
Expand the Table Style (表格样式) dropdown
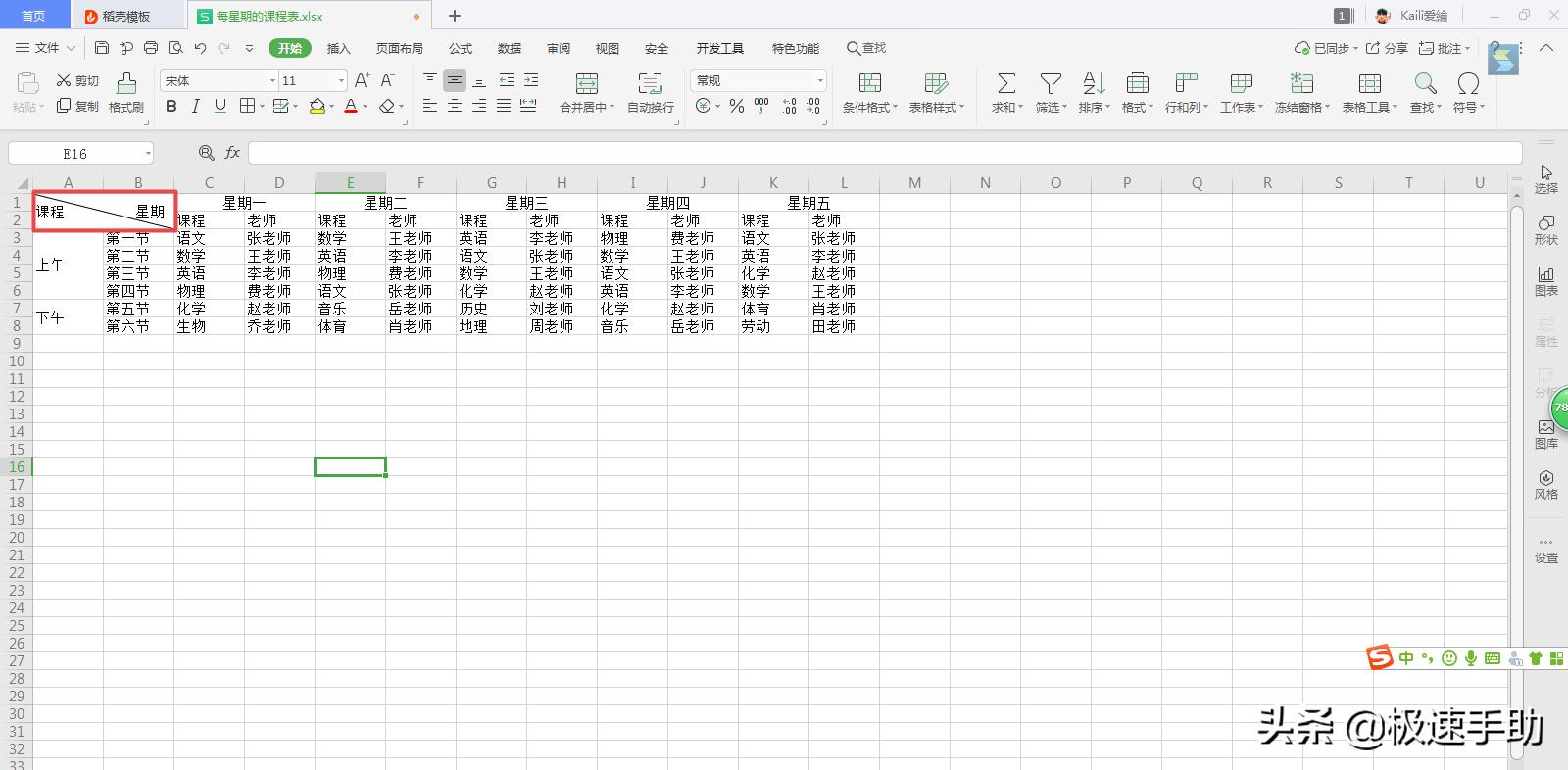coord(961,108)
